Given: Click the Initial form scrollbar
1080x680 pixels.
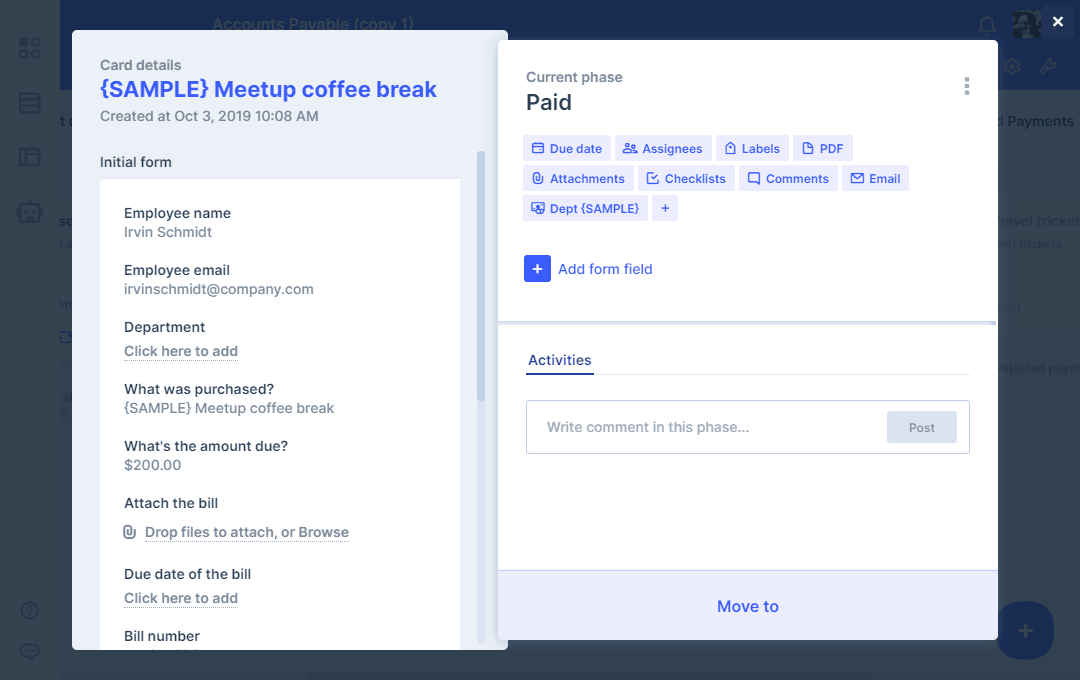Looking at the screenshot, I should [481, 280].
